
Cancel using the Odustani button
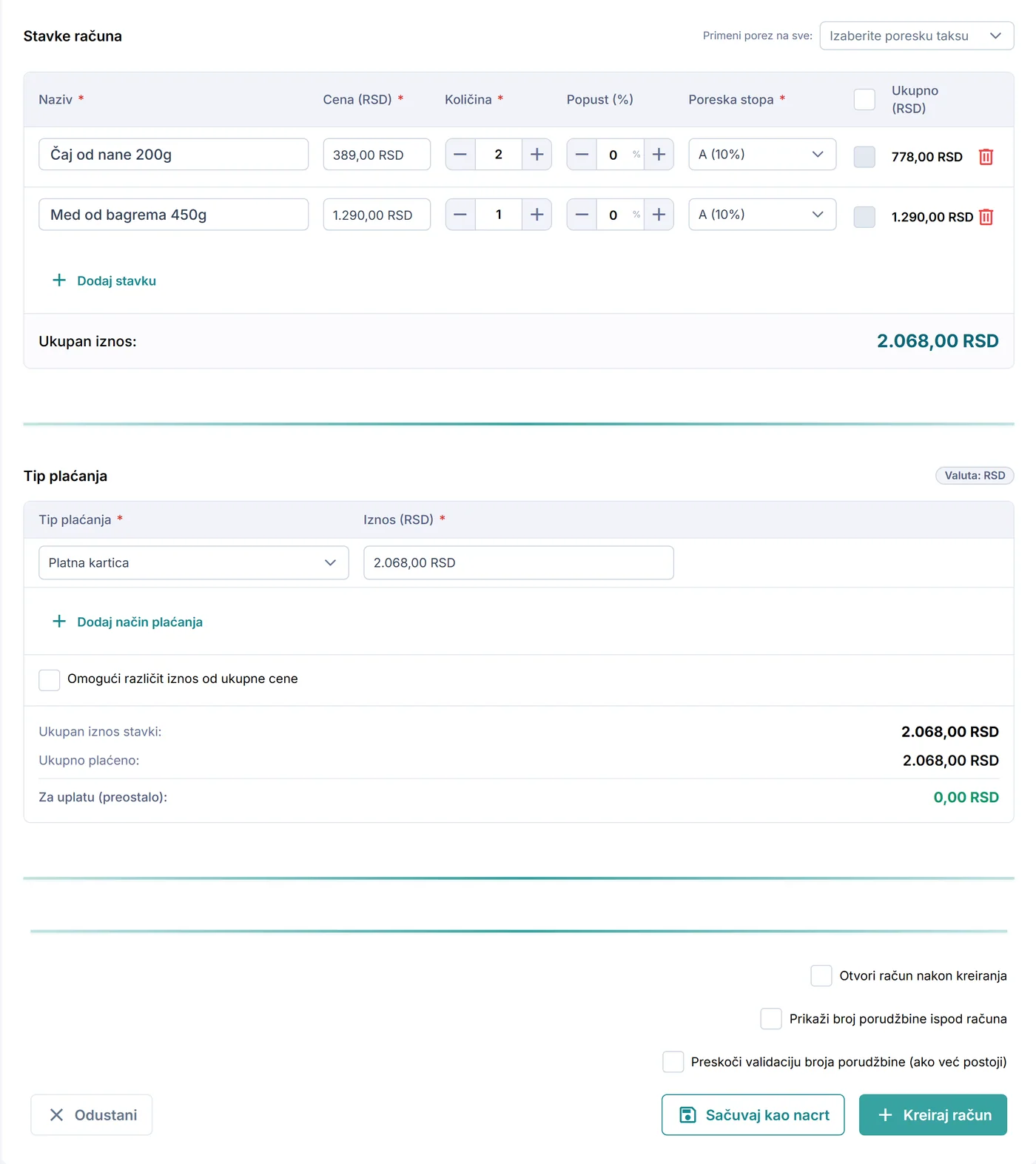click(x=92, y=1114)
